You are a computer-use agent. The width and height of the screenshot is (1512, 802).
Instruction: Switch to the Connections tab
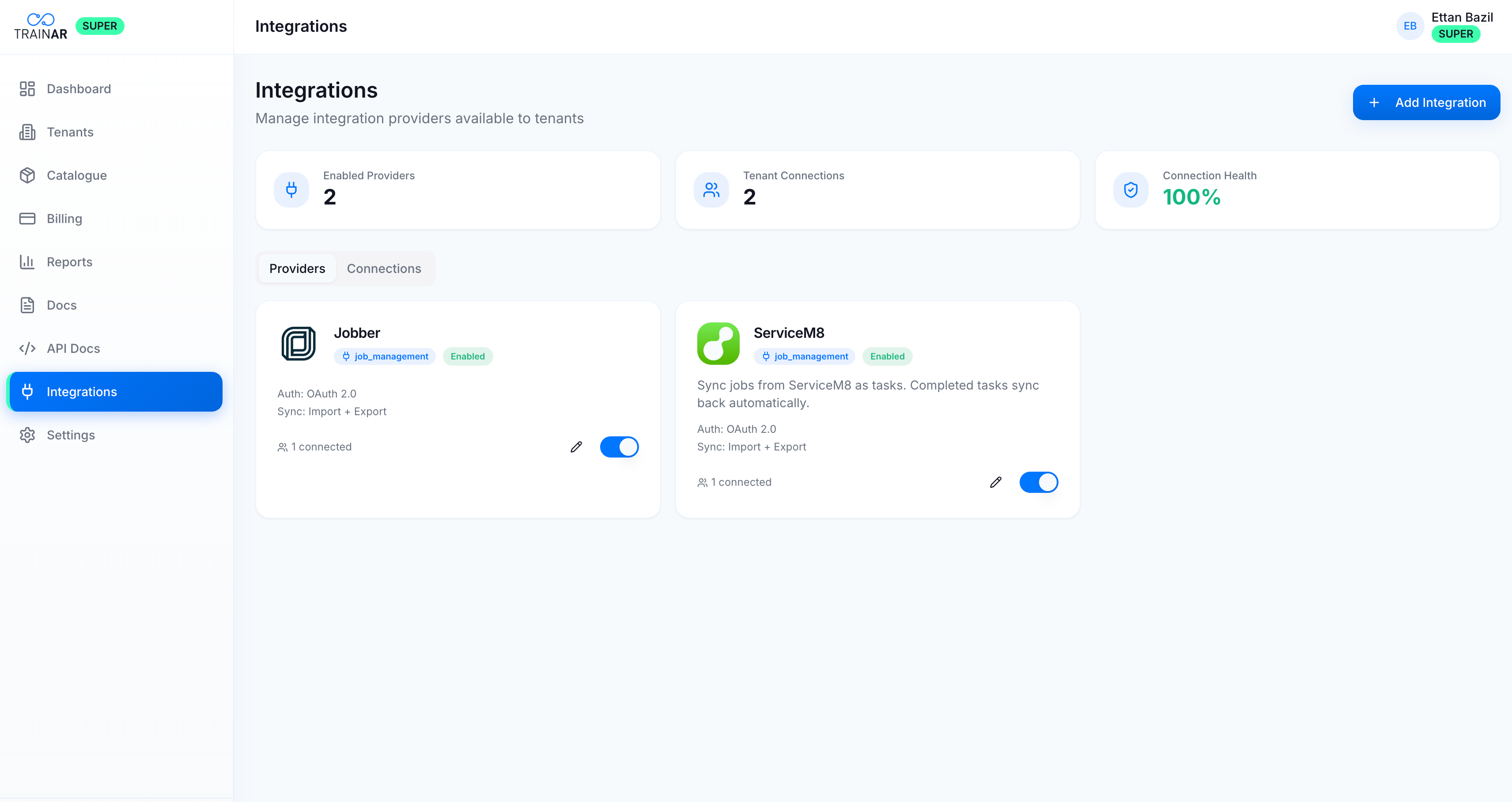point(384,269)
